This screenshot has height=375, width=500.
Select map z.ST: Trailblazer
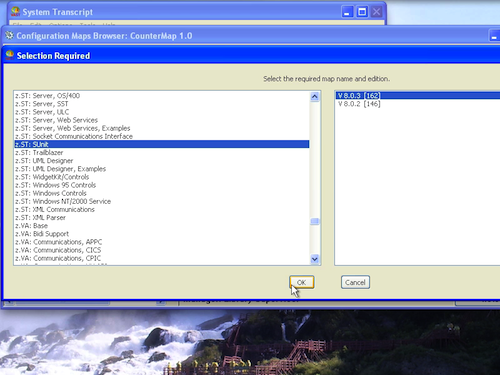click(x=162, y=153)
